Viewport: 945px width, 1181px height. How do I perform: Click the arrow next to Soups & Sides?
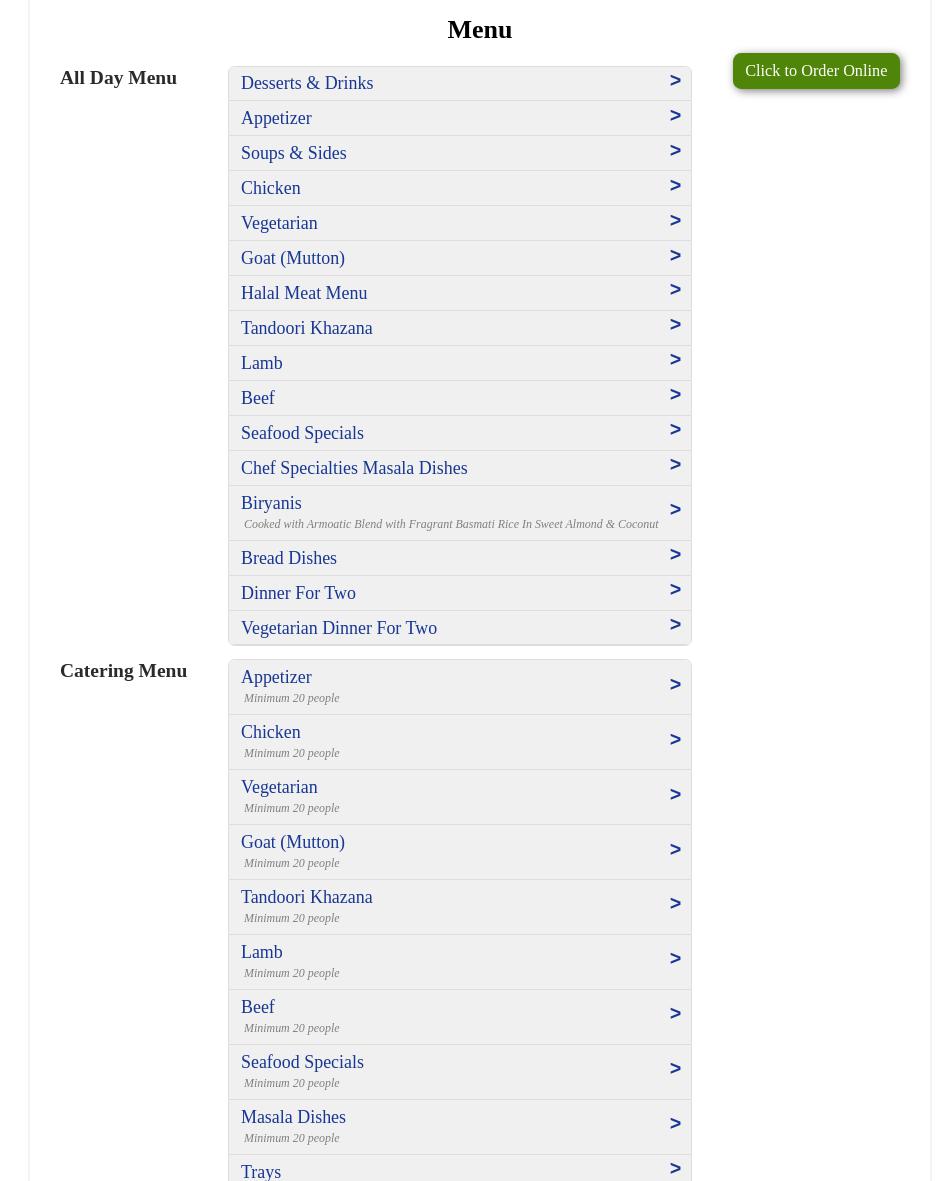pos(675,151)
